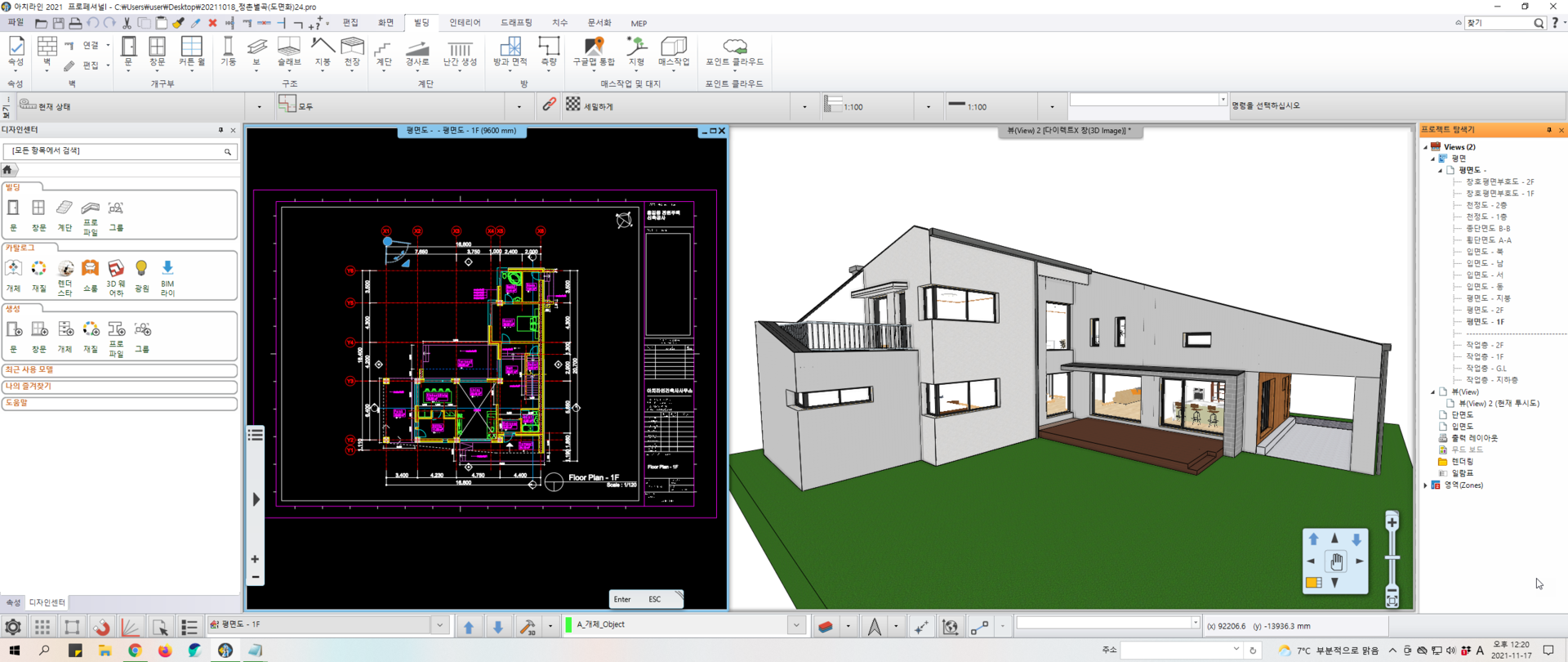Go down one floor with blue down arrow

click(x=498, y=627)
